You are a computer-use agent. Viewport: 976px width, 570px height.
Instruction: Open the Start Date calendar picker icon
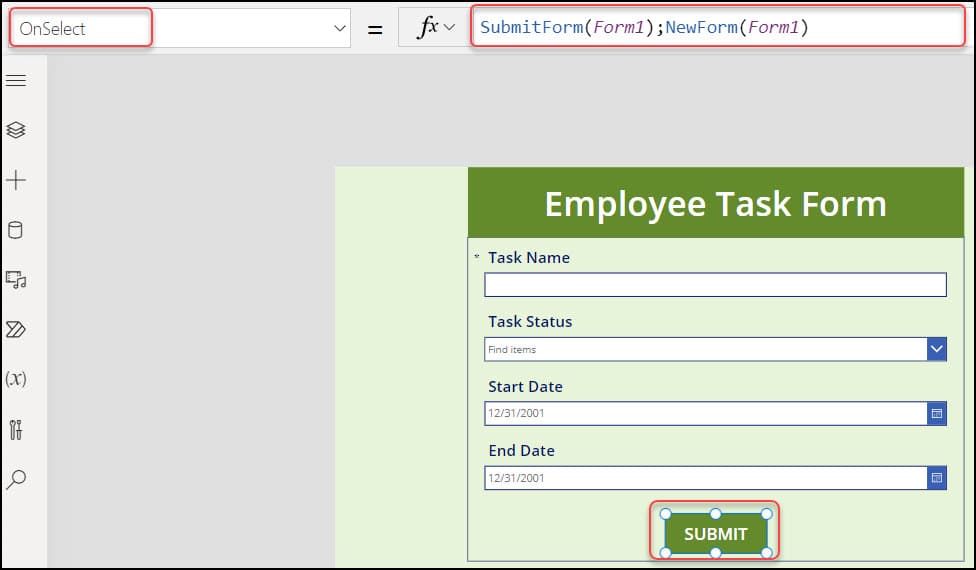coord(937,413)
